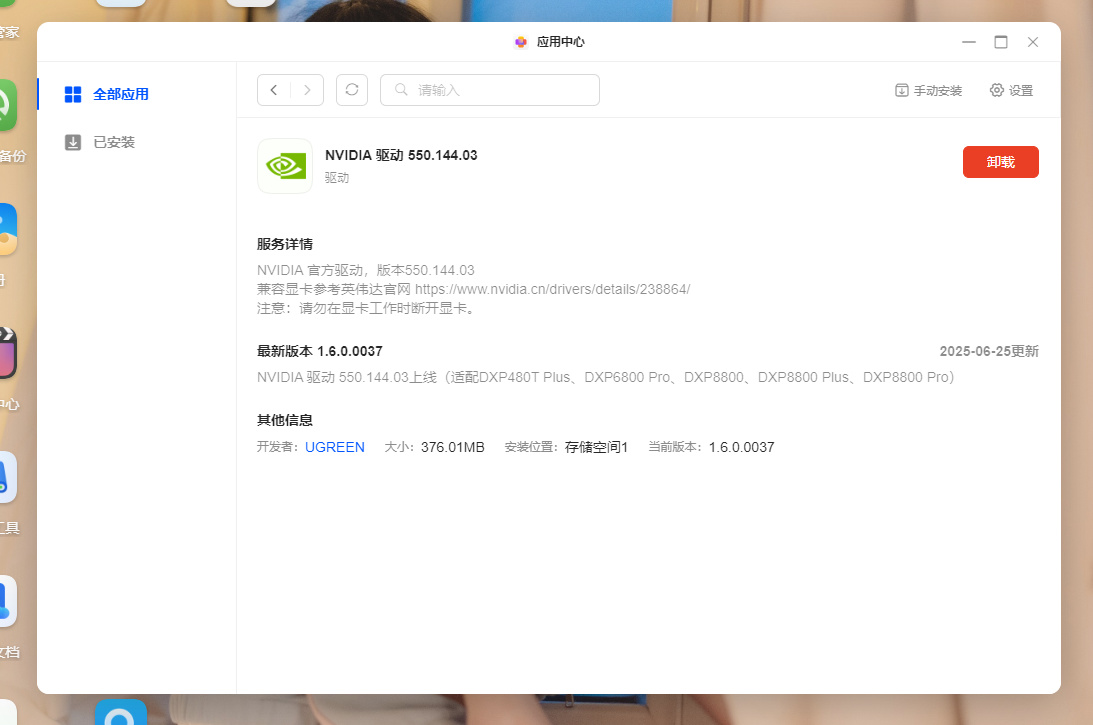Screen dimensions: 1093x725
Task: Maximize the 应用中心 window
Action: pos(1001,42)
